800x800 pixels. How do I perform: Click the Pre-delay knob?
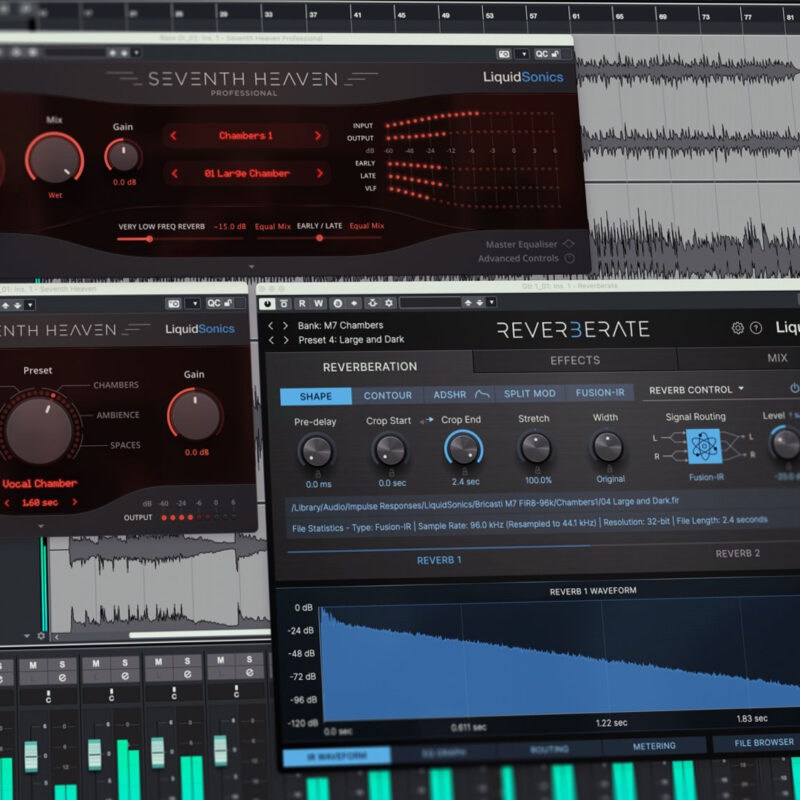coord(317,452)
